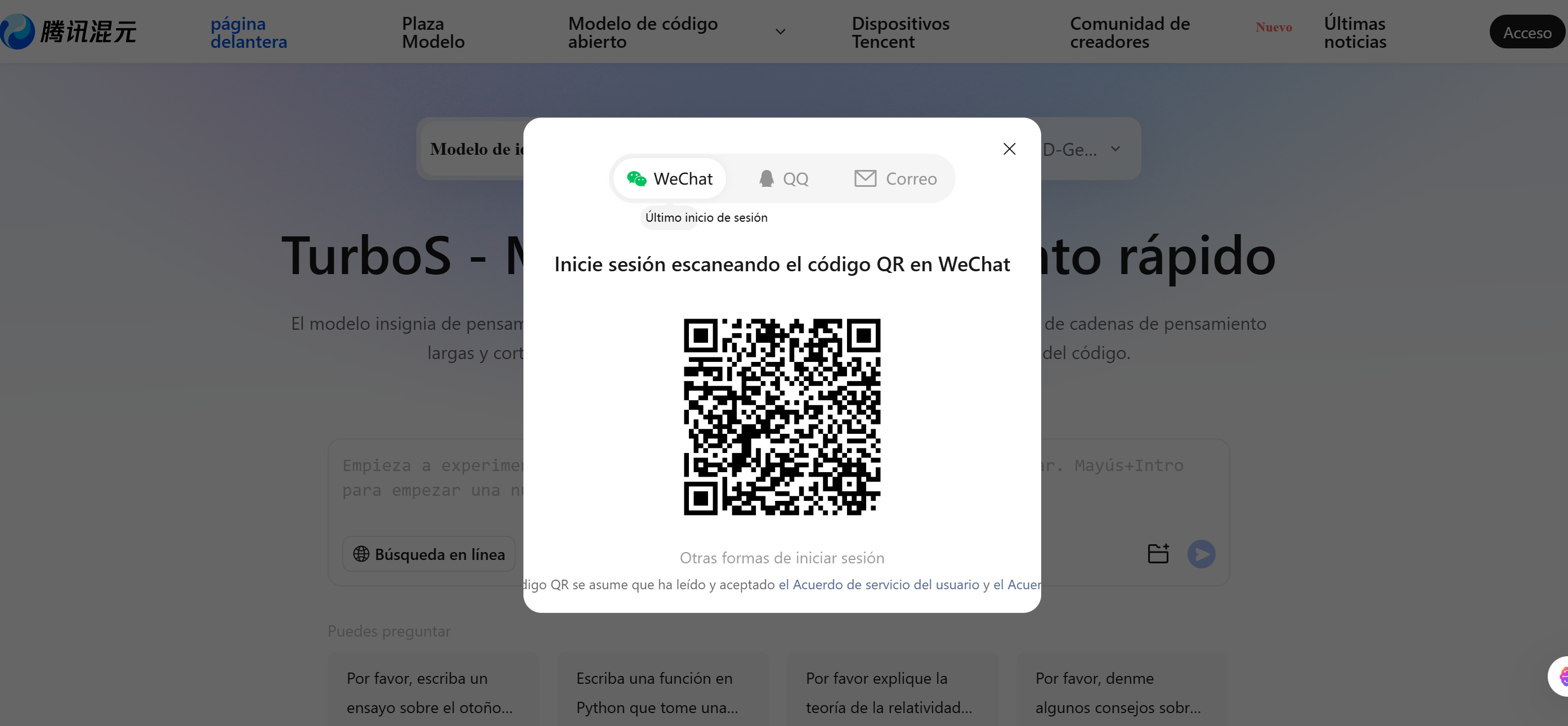The width and height of the screenshot is (1568, 726).
Task: Click the Tencent Hunyuan logo
Action: pos(68,32)
